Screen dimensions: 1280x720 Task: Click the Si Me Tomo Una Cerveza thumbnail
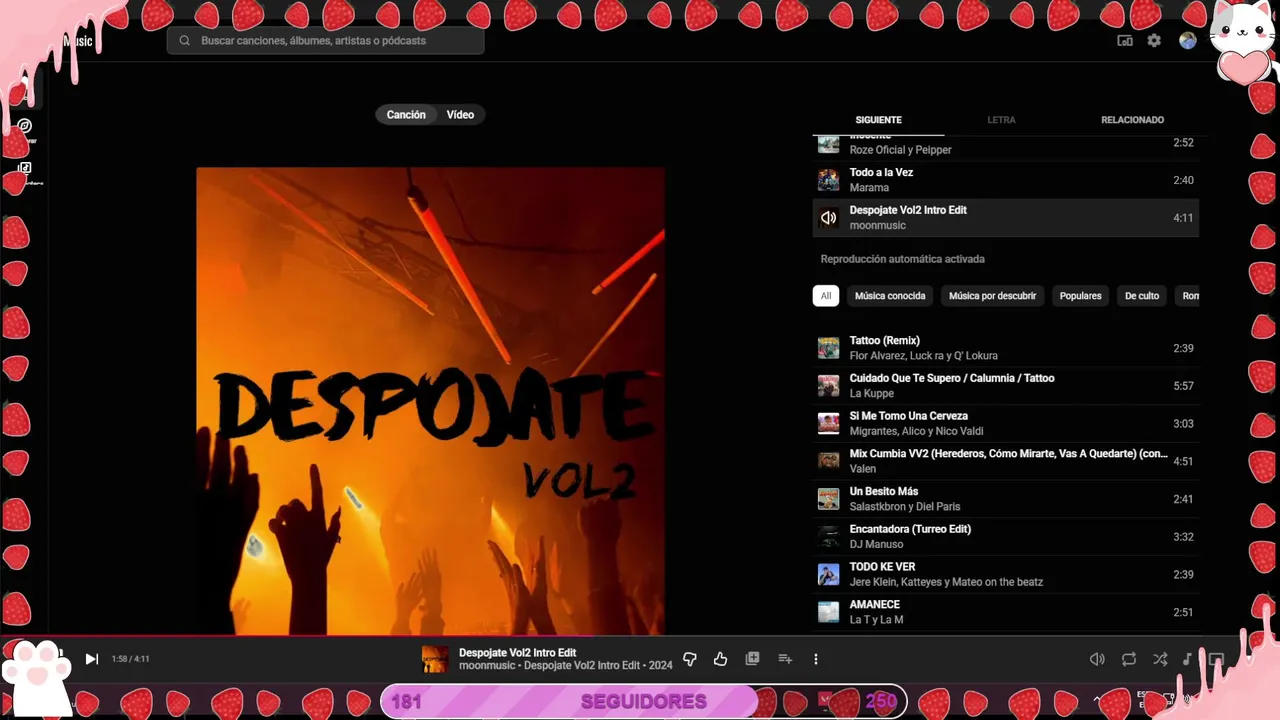pyautogui.click(x=828, y=423)
